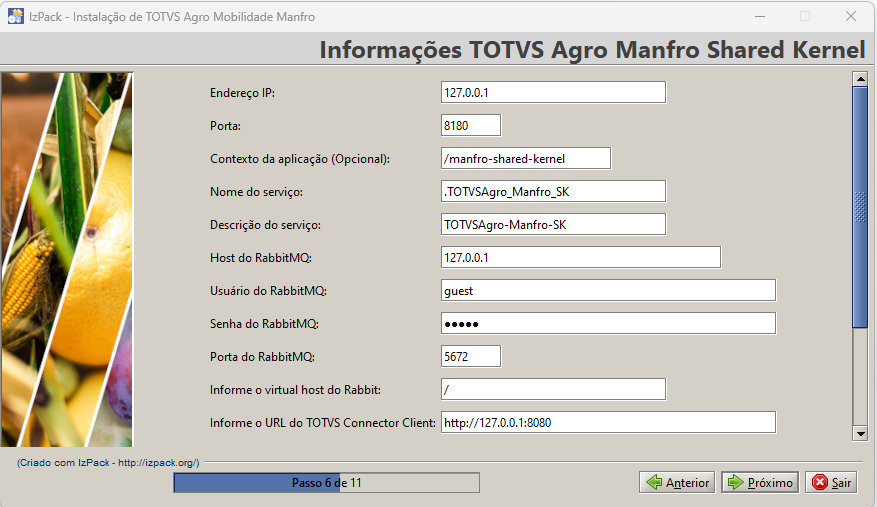The height and width of the screenshot is (507, 877).
Task: Click the IzPack icon in the title bar
Action: click(16, 16)
